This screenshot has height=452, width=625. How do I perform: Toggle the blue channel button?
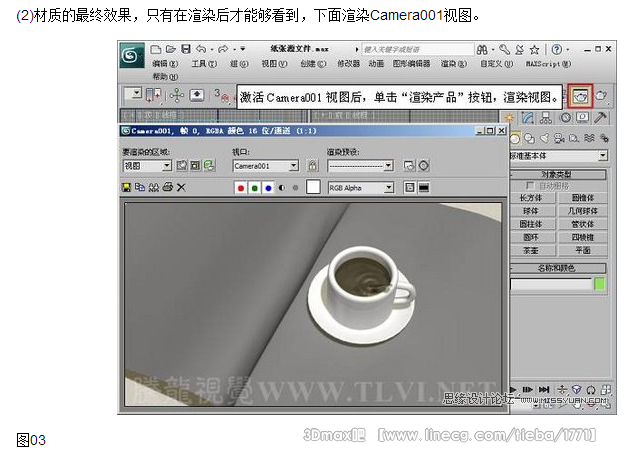click(x=268, y=188)
